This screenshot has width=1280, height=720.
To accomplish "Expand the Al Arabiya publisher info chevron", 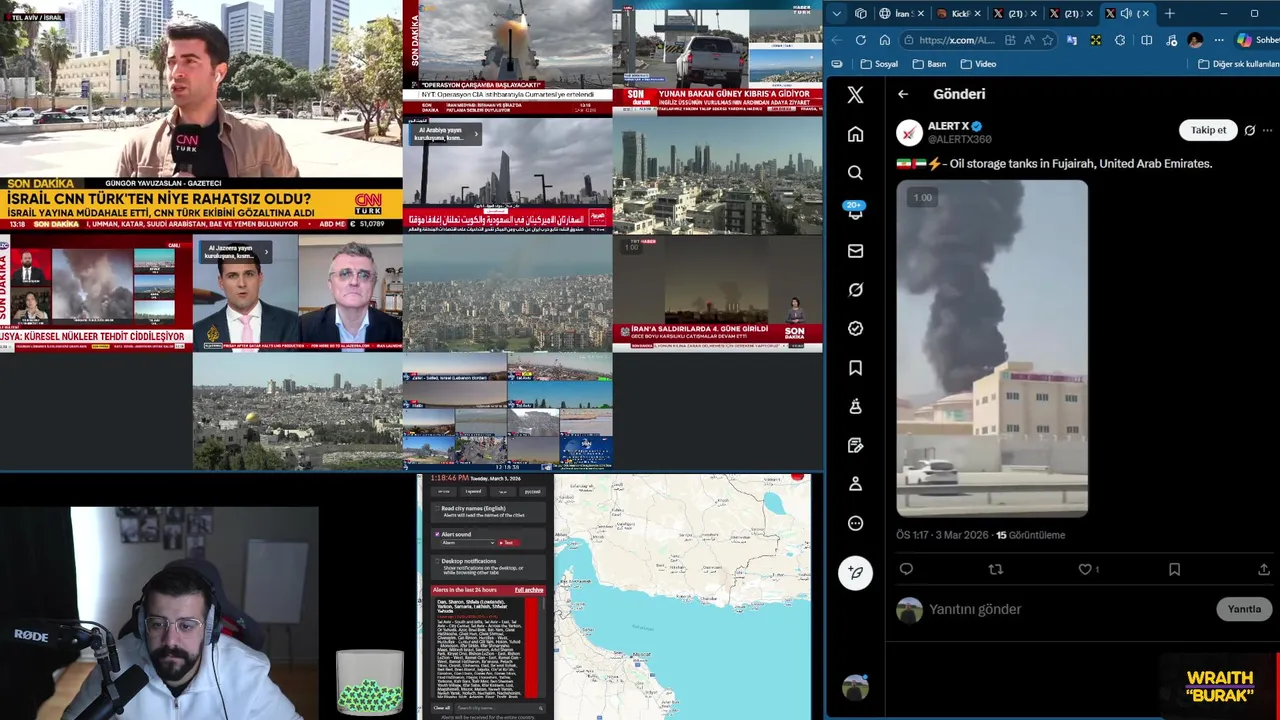I will click(476, 133).
